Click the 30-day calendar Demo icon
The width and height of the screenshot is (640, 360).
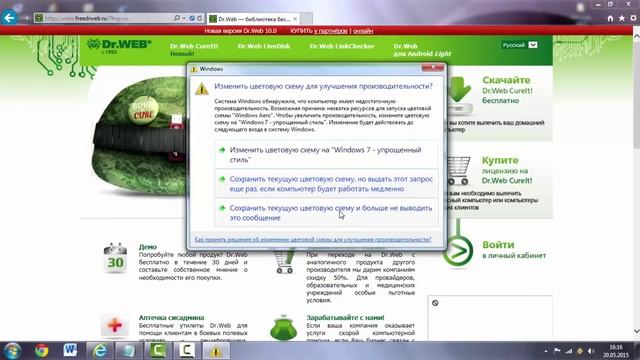tap(115, 258)
